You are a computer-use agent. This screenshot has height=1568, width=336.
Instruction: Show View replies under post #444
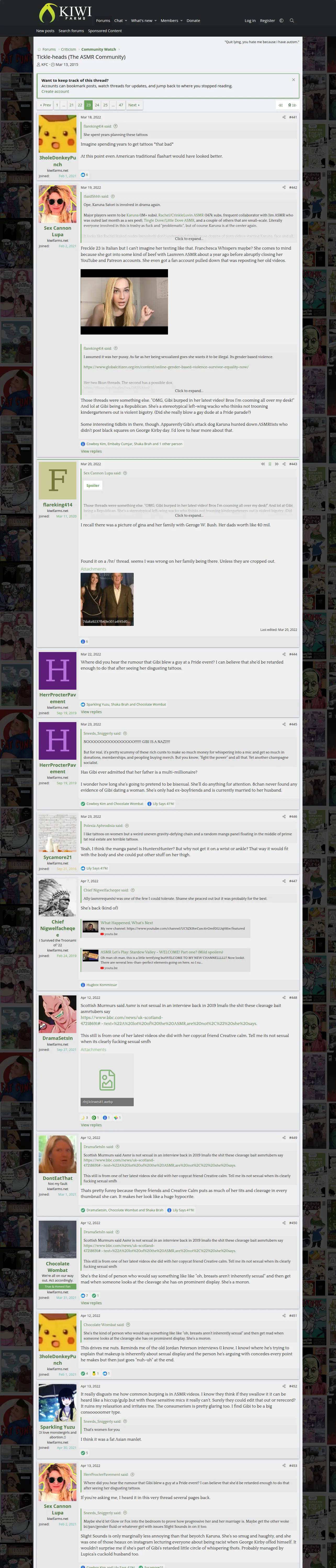[x=92, y=712]
